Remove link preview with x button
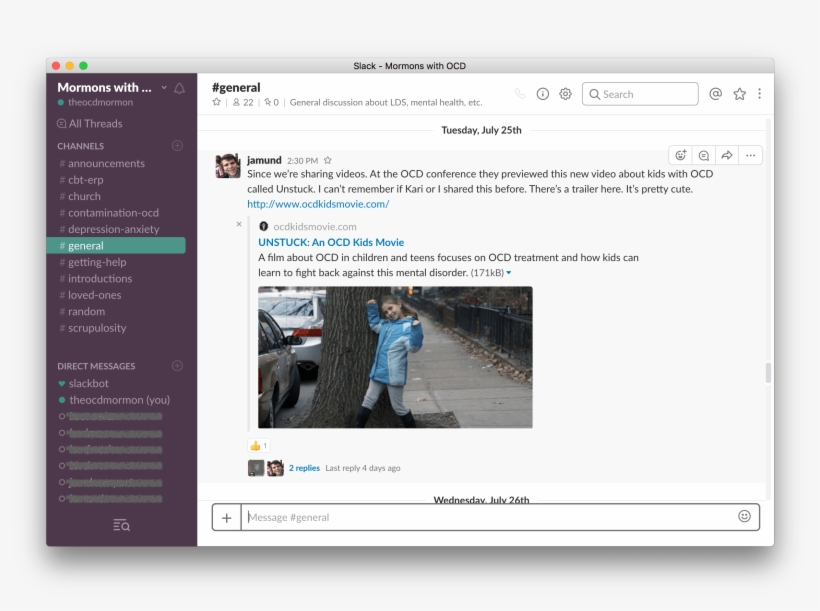The height and width of the screenshot is (611, 820). point(239,224)
